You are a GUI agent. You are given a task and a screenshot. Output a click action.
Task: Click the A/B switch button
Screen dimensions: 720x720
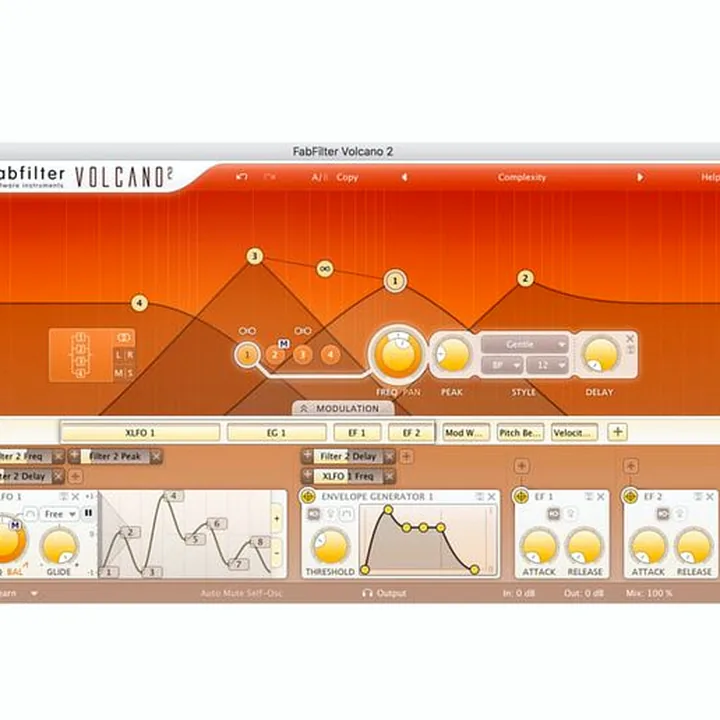320,177
